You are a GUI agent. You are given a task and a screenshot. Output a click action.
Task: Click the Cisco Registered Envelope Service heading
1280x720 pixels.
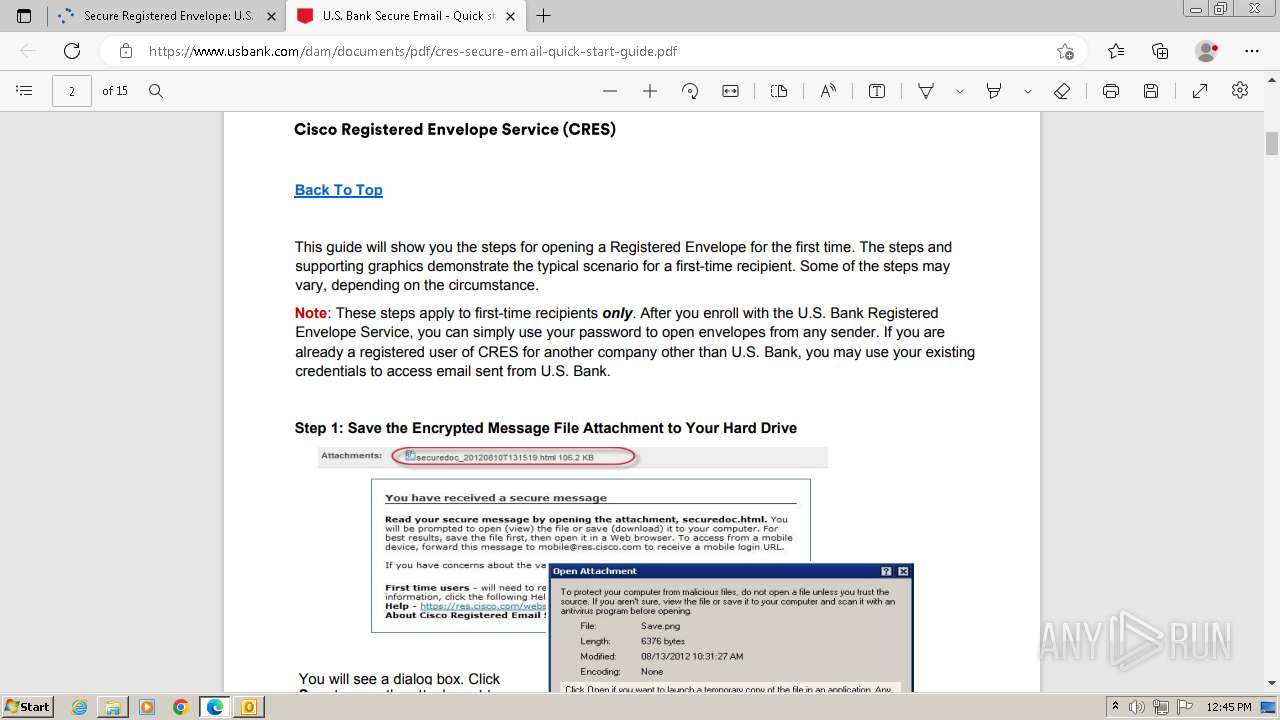pyautogui.click(x=455, y=129)
